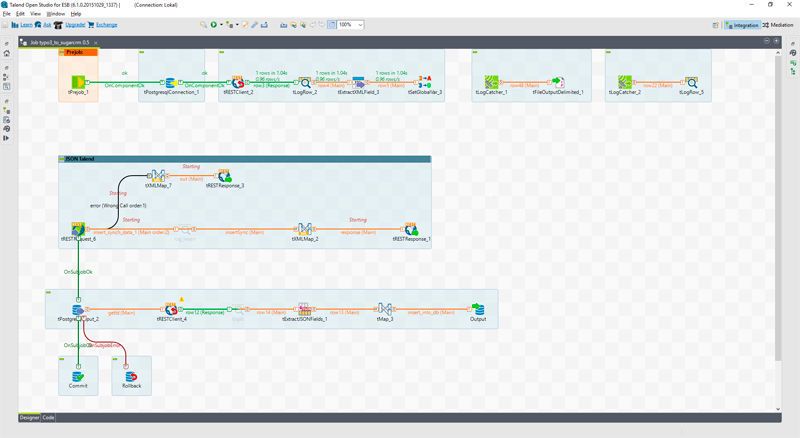Open the Run button dropdown arrow
The height and width of the screenshot is (438, 800).
coord(221,25)
